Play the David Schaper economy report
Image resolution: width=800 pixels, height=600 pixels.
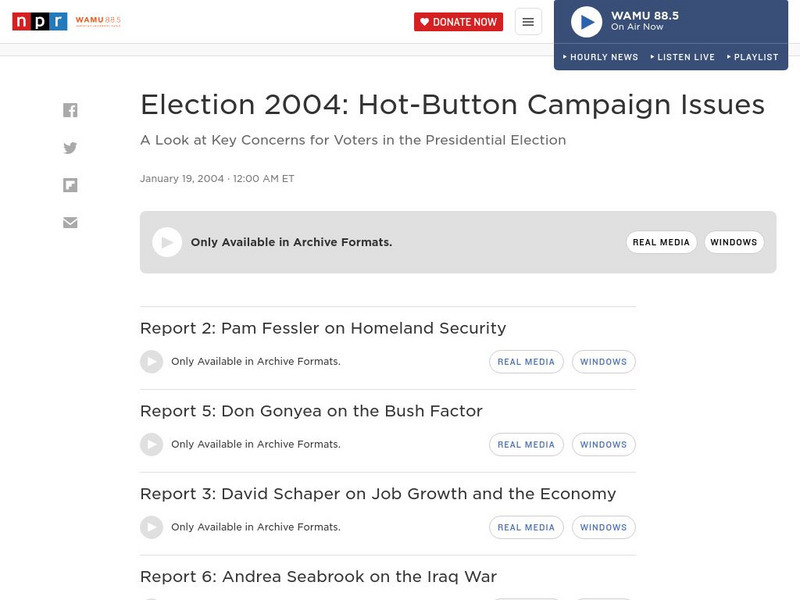(152, 527)
